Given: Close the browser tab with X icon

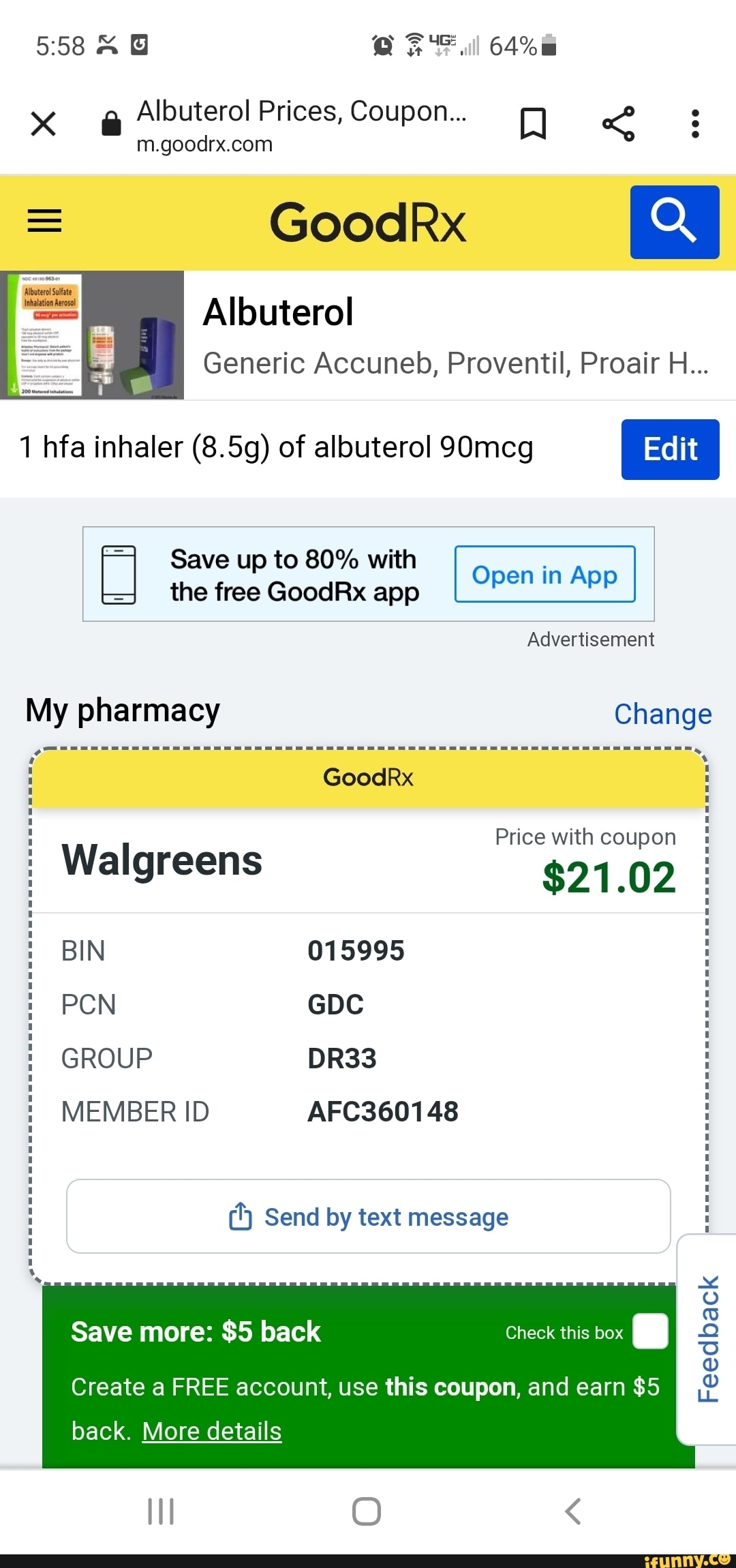Looking at the screenshot, I should [44, 124].
